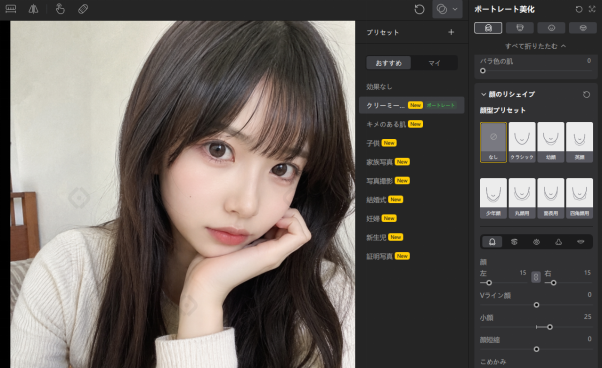Viewport: 602px width, 368px height.
Task: Select the ruler tool in top toolbar
Action: coord(11,9)
